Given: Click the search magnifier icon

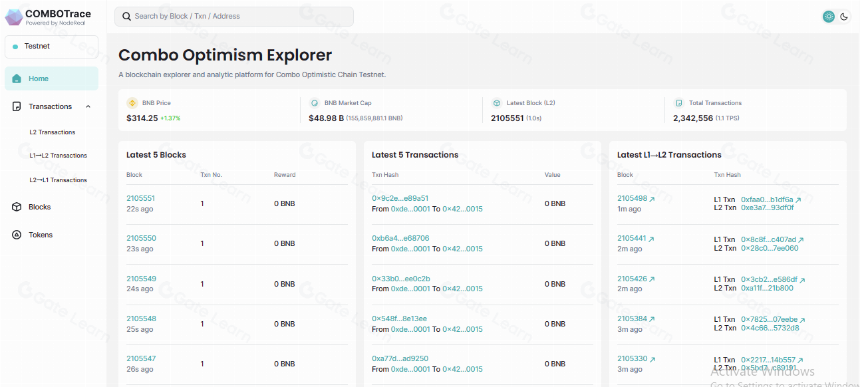Looking at the screenshot, I should [127, 16].
